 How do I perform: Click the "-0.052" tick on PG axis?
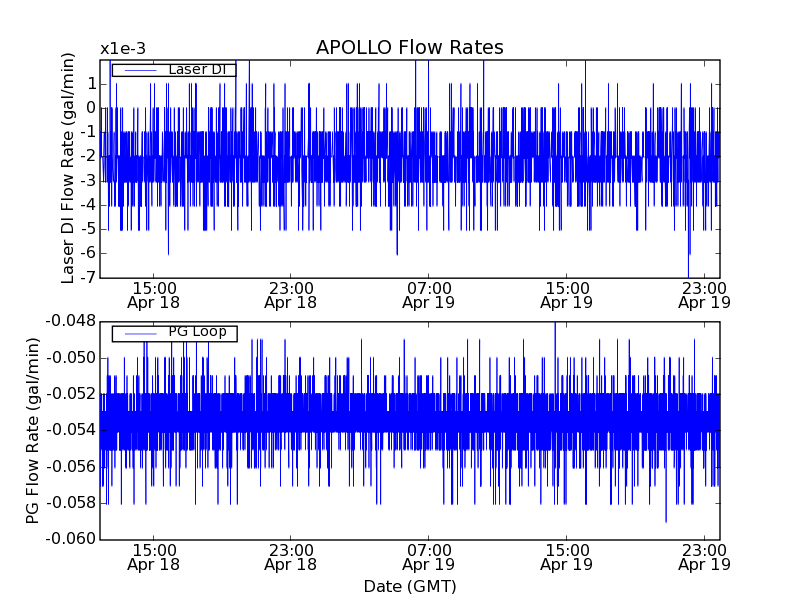71,394
